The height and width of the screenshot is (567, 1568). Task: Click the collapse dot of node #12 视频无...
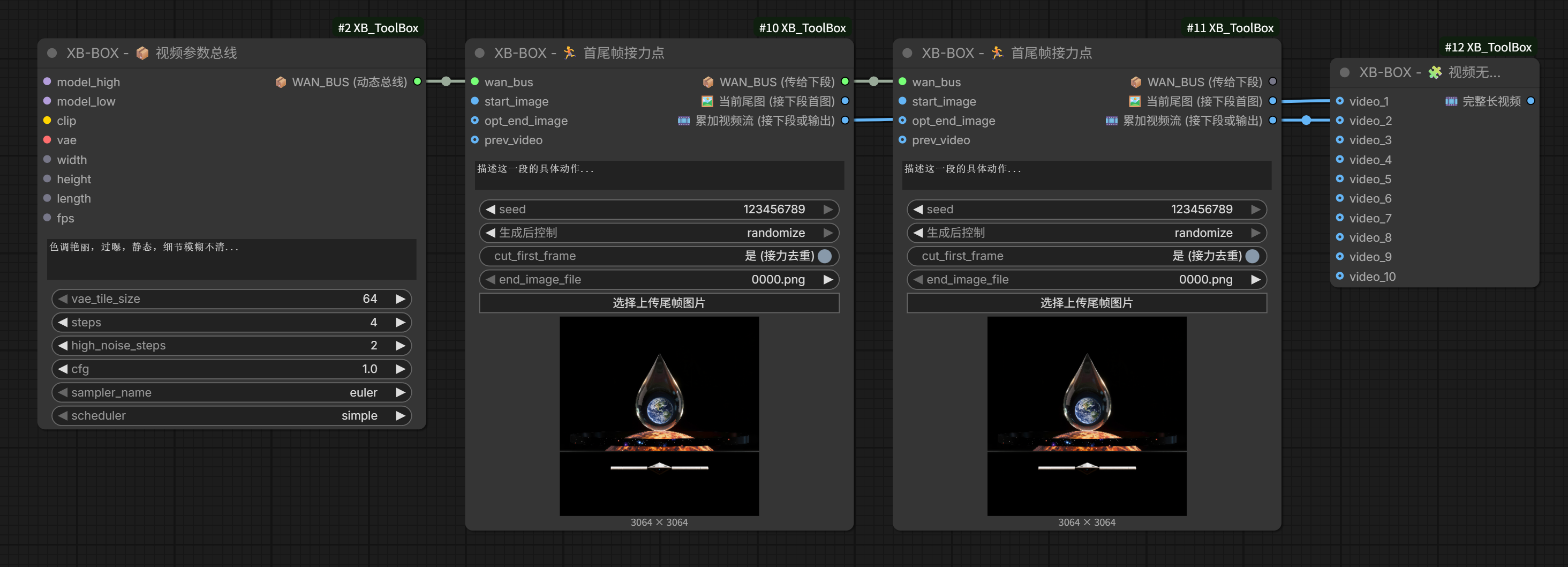(1345, 72)
